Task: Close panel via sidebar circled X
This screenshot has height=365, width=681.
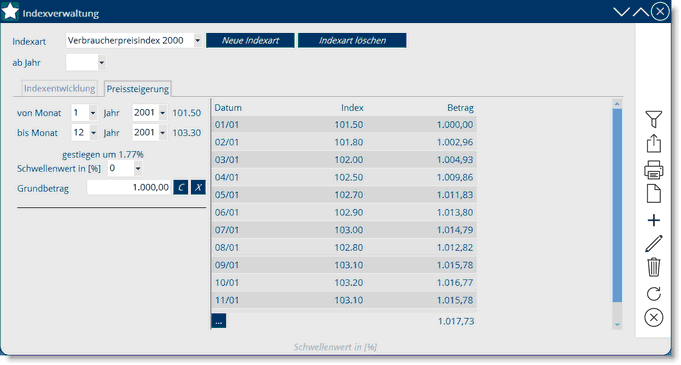Action: 653,318
